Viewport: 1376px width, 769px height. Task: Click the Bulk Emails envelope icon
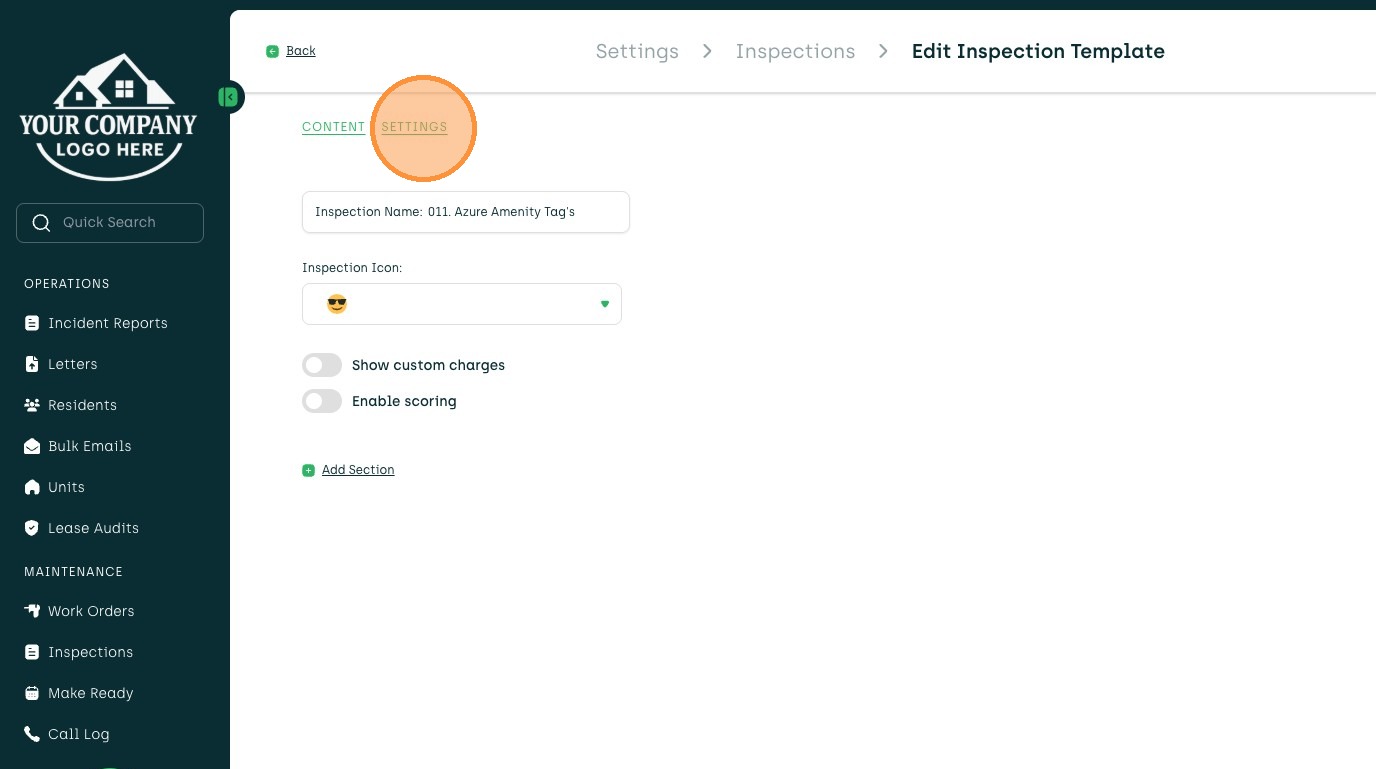[32, 446]
